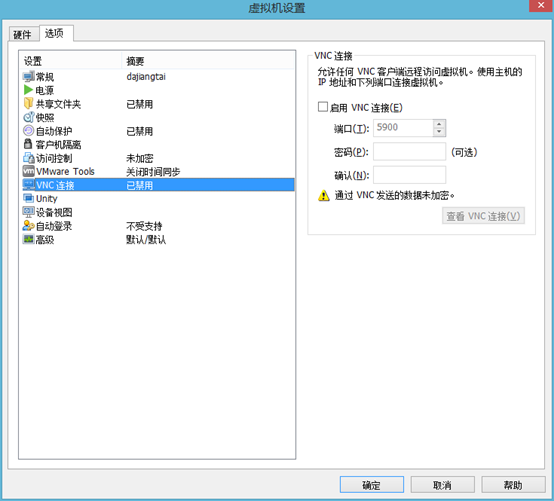Viewport: 554px width, 501px height.
Task: Select the 常规 row label
Action: point(45,77)
